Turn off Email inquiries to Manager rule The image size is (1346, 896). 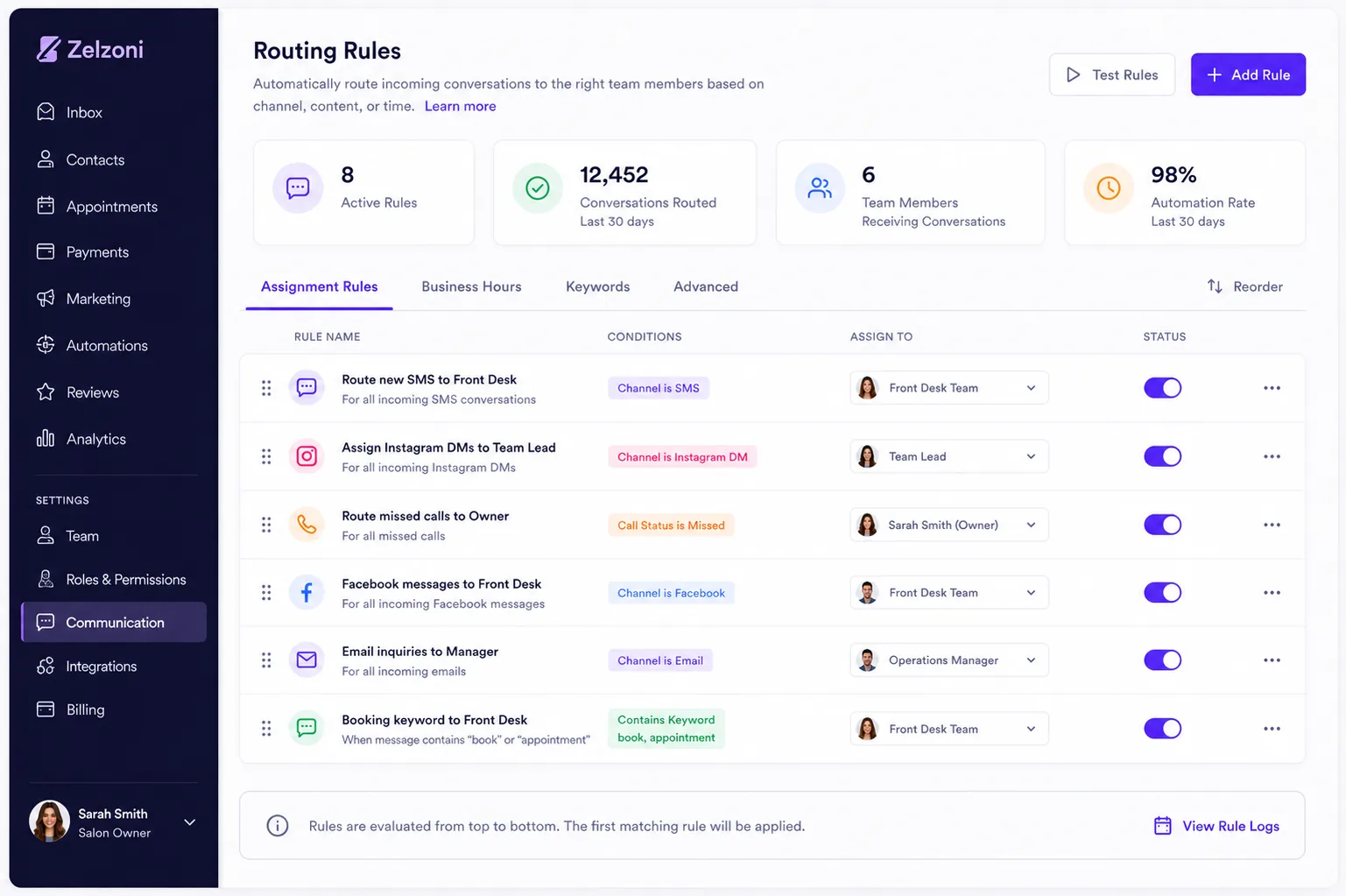tap(1162, 660)
